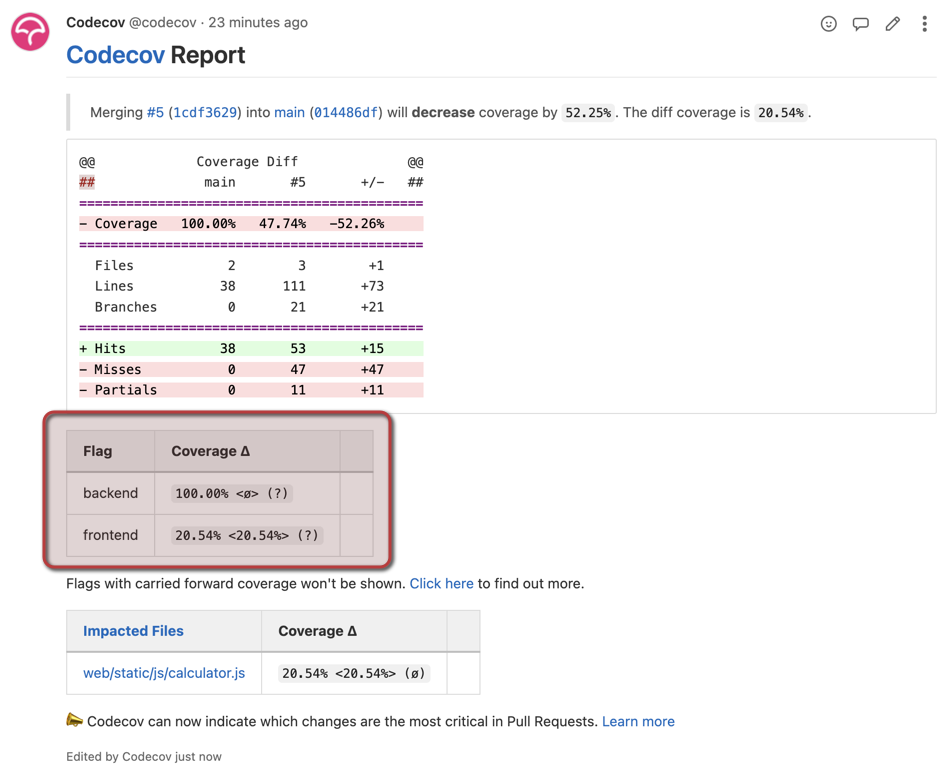This screenshot has height=779, width=946.
Task: Open web/static/js/calculator.js file link
Action: [x=164, y=673]
